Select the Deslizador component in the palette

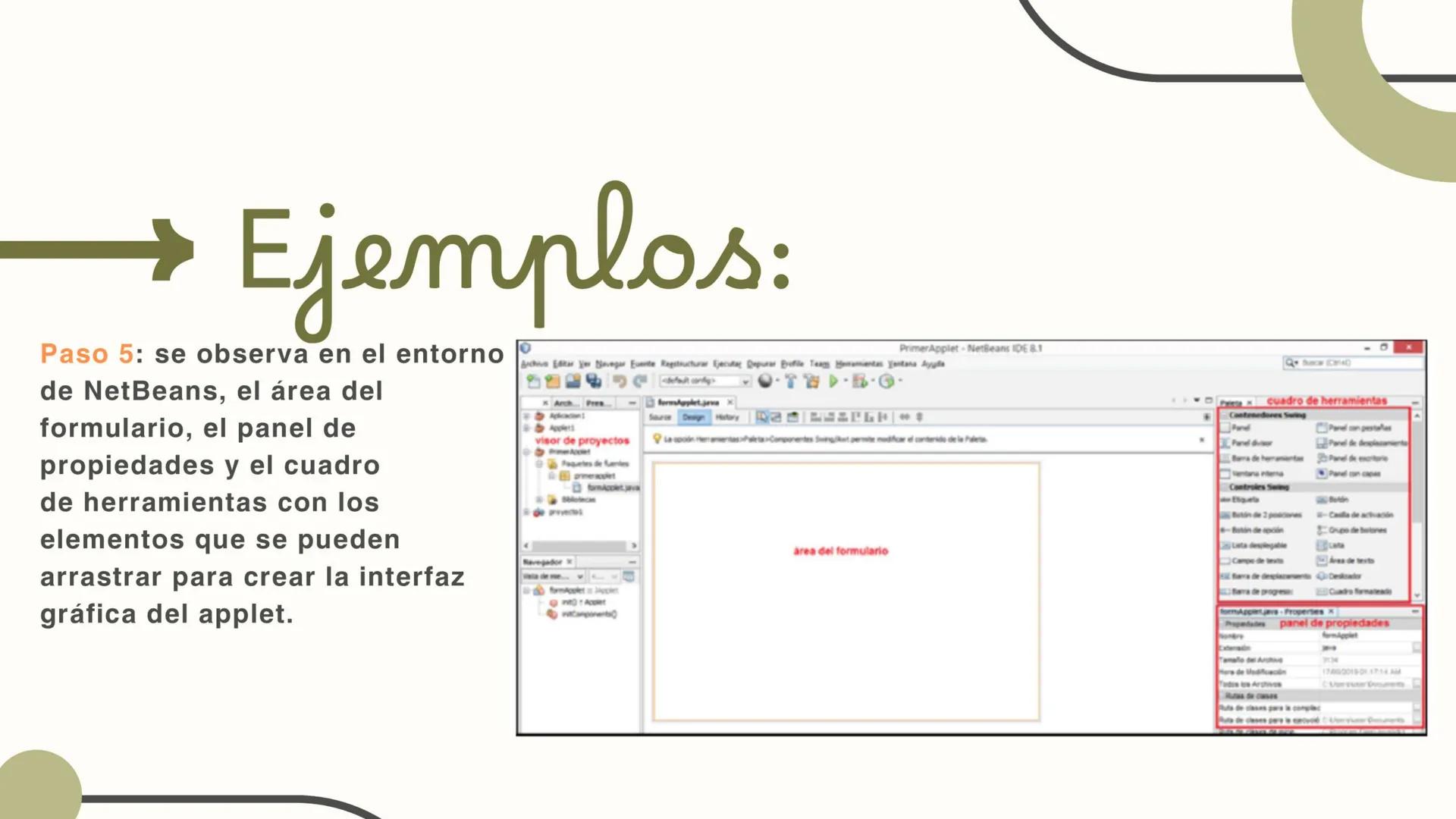(x=1345, y=576)
